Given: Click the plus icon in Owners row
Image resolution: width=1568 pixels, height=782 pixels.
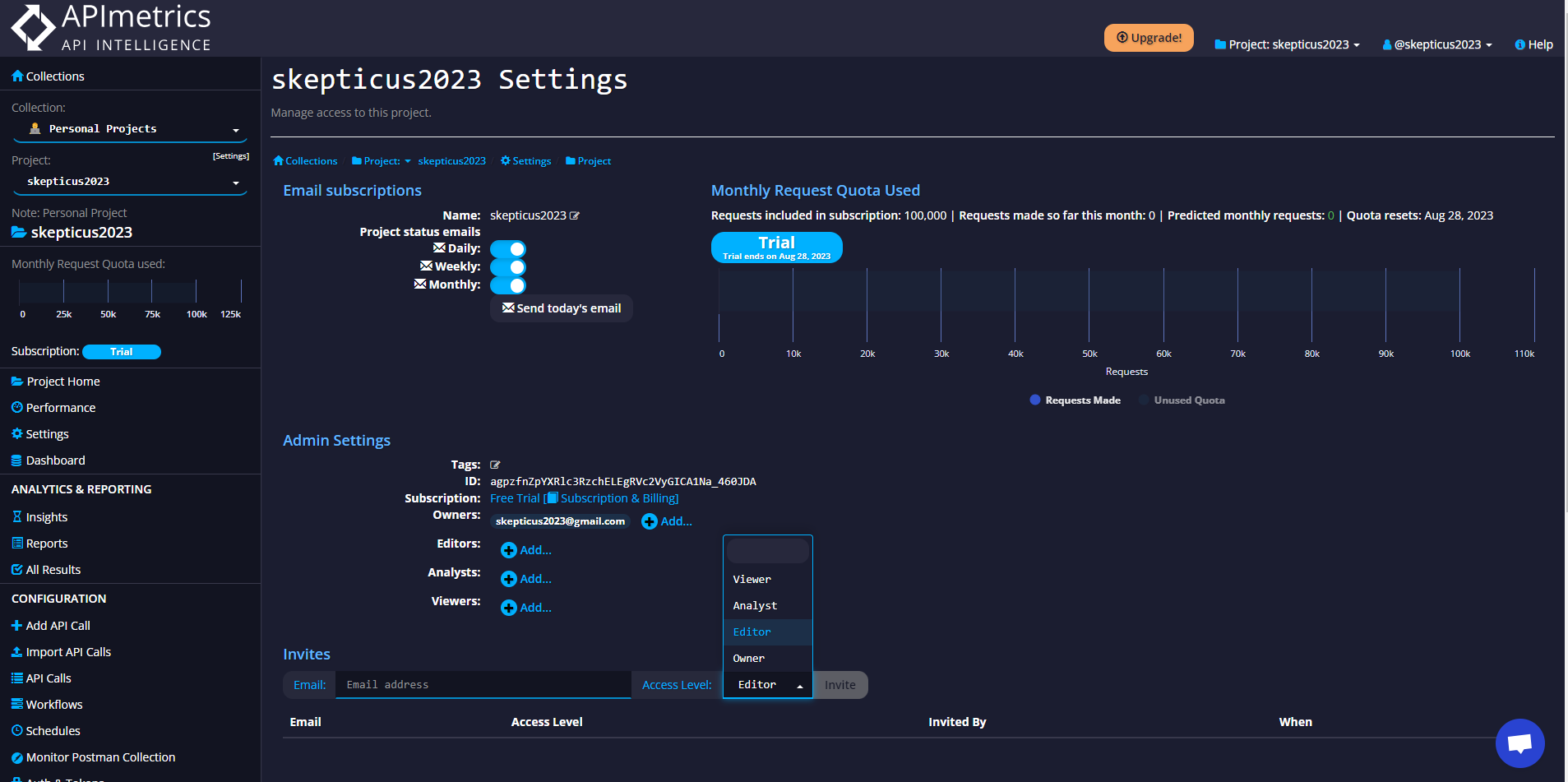Looking at the screenshot, I should pyautogui.click(x=650, y=521).
